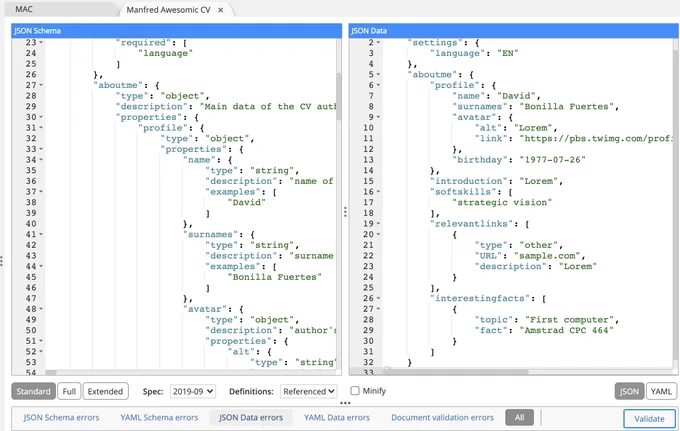680x431 pixels.
Task: Click the Validate button
Action: [649, 418]
